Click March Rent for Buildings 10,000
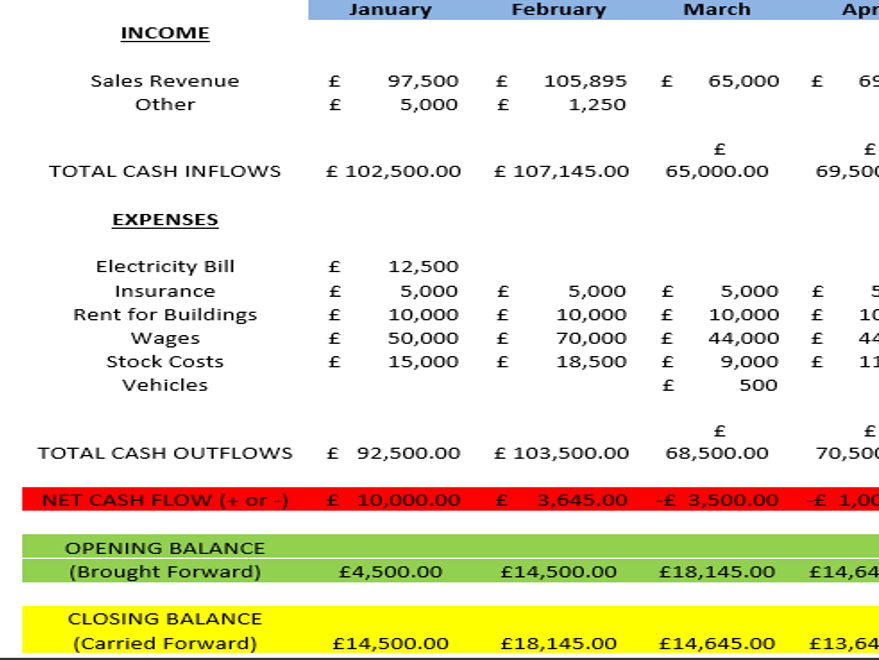The height and width of the screenshot is (660, 879). pos(744,315)
